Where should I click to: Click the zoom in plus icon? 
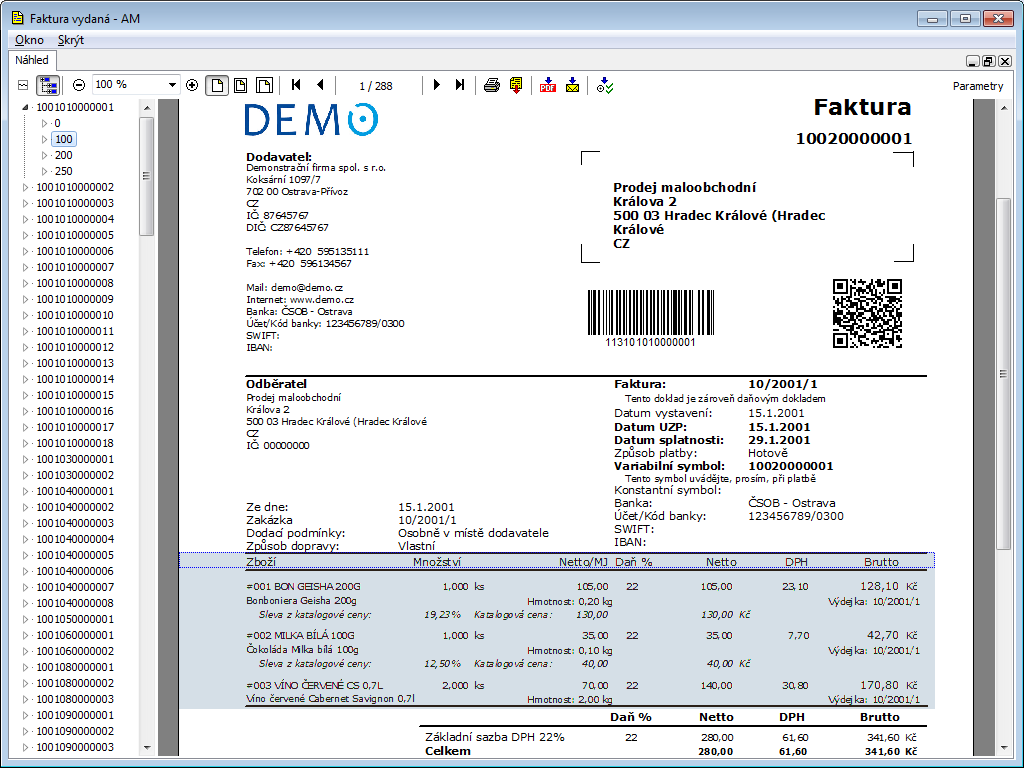(192, 85)
